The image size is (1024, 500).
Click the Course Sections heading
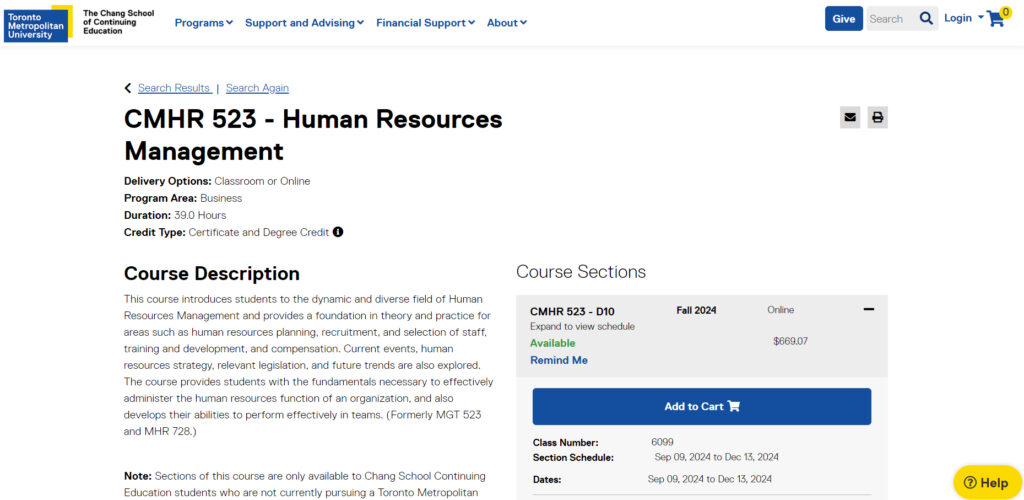click(x=581, y=272)
